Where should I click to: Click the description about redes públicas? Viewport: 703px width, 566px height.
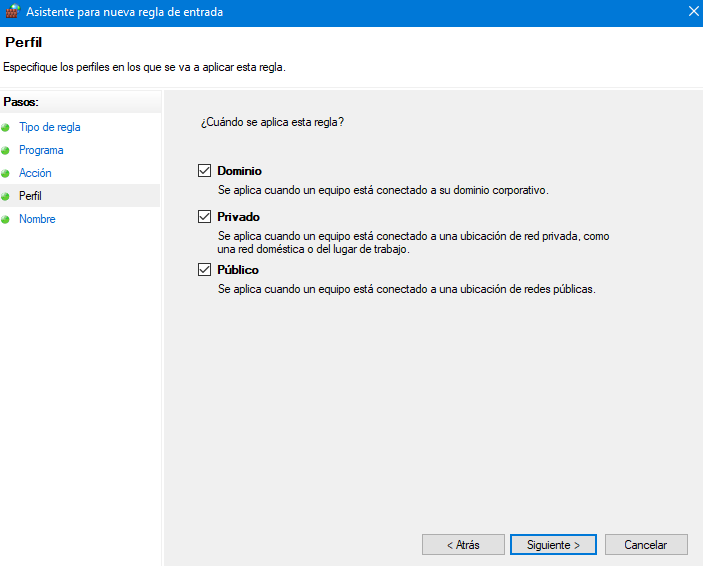[407, 289]
